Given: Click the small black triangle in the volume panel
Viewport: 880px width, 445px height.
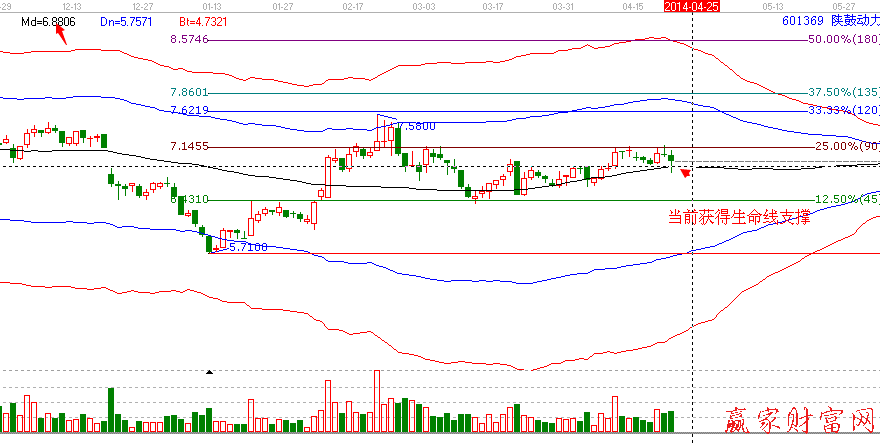Looking at the screenshot, I should 209,372.
